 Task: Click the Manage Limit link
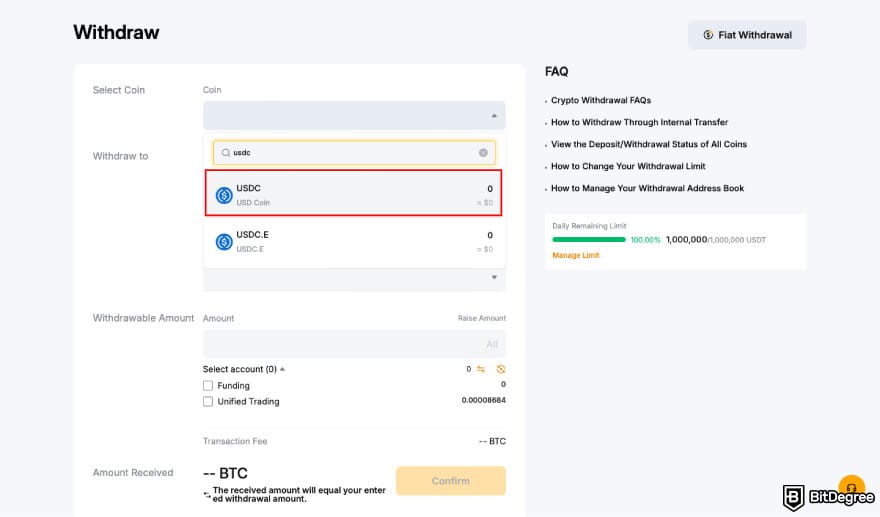tap(576, 255)
